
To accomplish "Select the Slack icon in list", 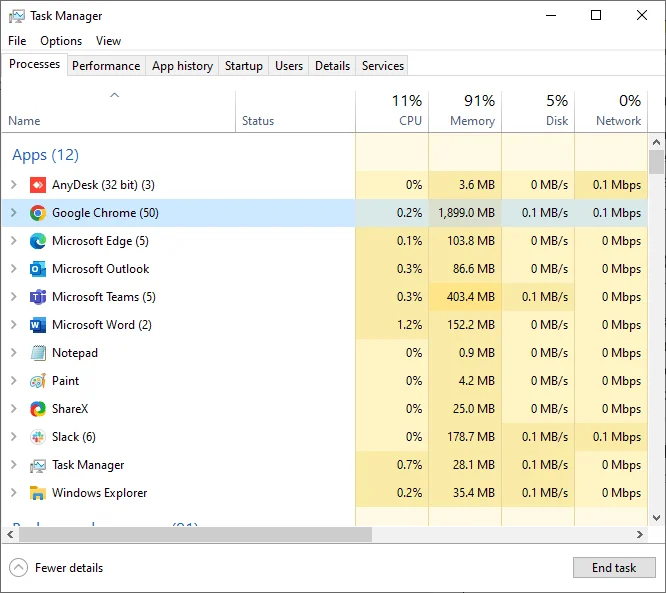I will (38, 437).
